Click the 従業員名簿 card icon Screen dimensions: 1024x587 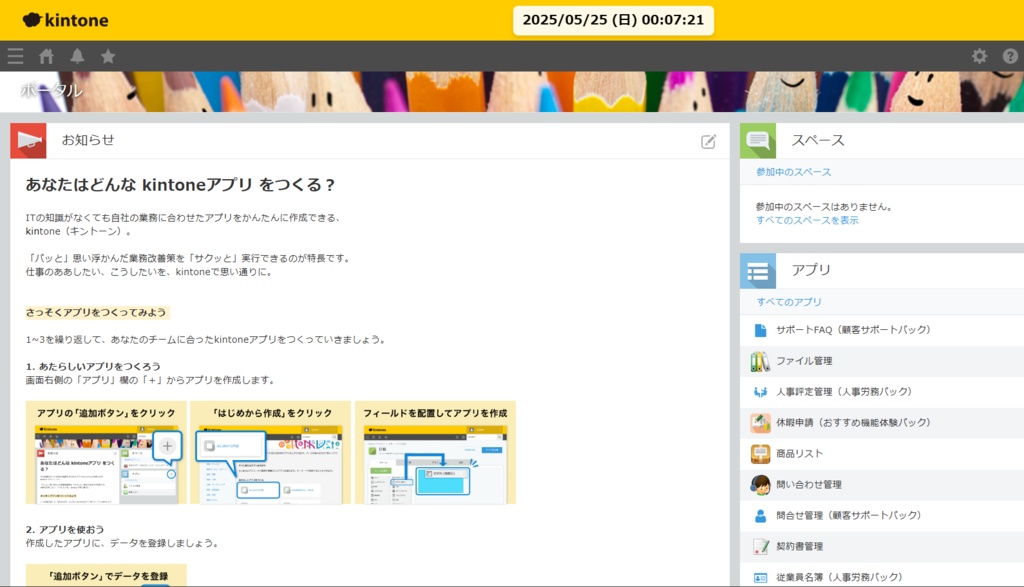[760, 578]
